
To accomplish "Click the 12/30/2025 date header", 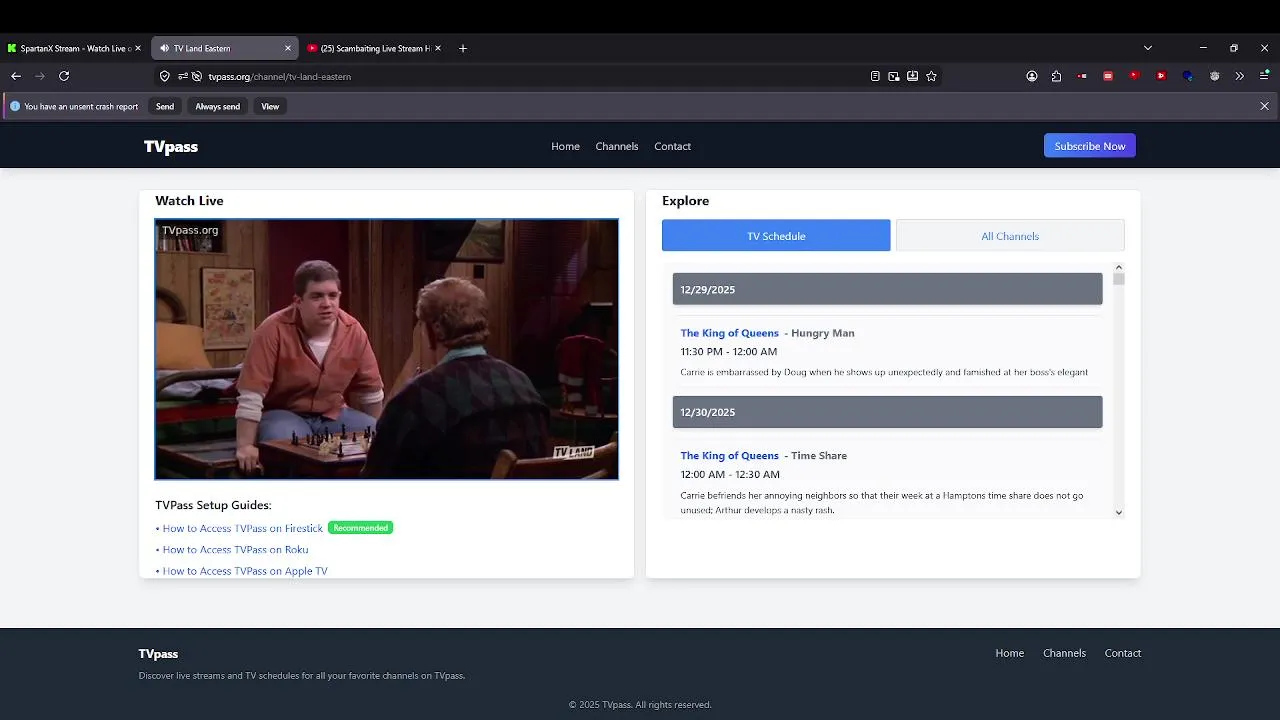I will [x=887, y=412].
